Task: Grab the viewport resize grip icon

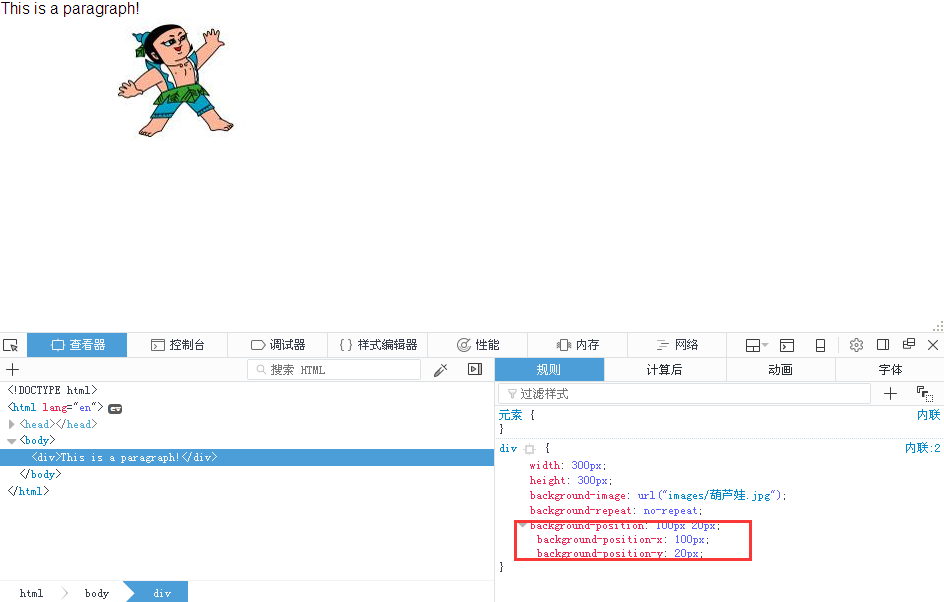Action: pos(938,326)
